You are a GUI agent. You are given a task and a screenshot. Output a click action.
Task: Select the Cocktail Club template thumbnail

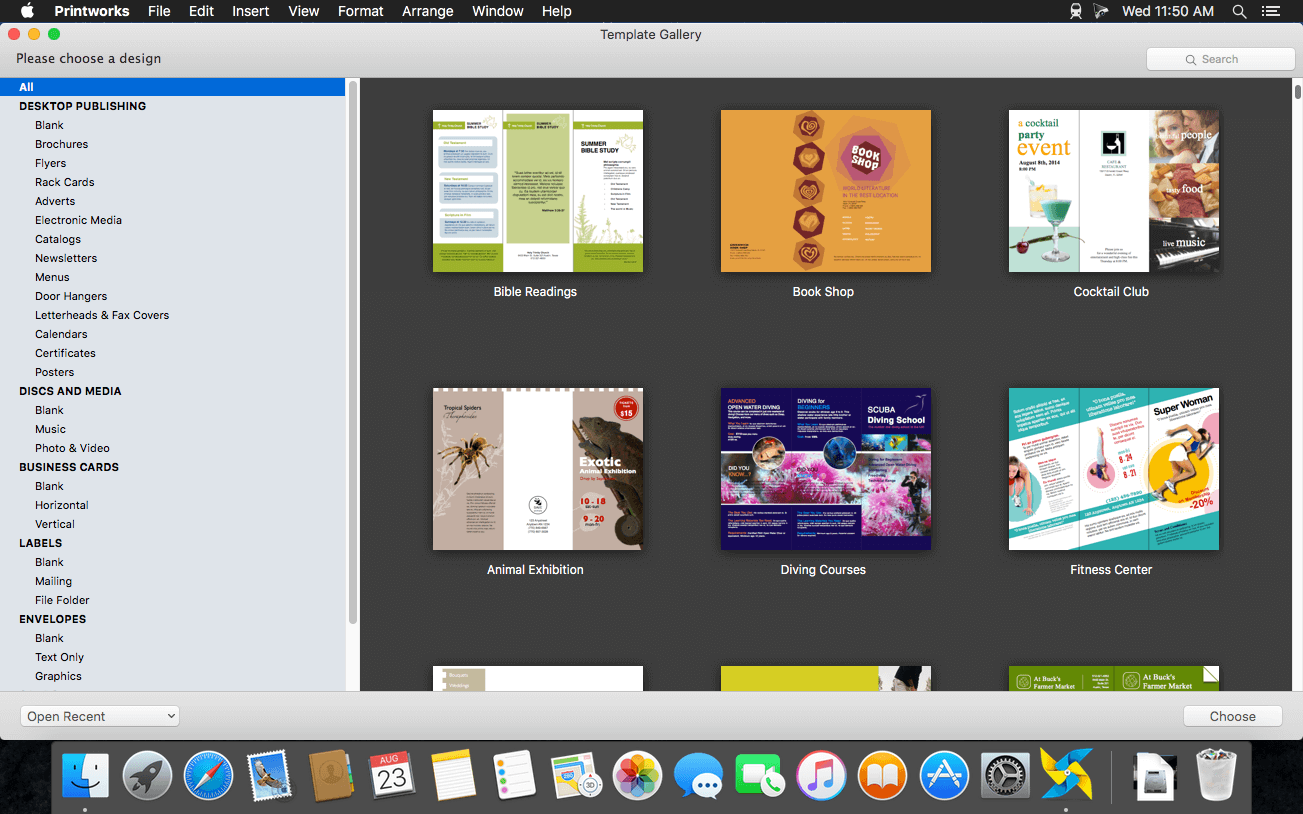tap(1114, 191)
